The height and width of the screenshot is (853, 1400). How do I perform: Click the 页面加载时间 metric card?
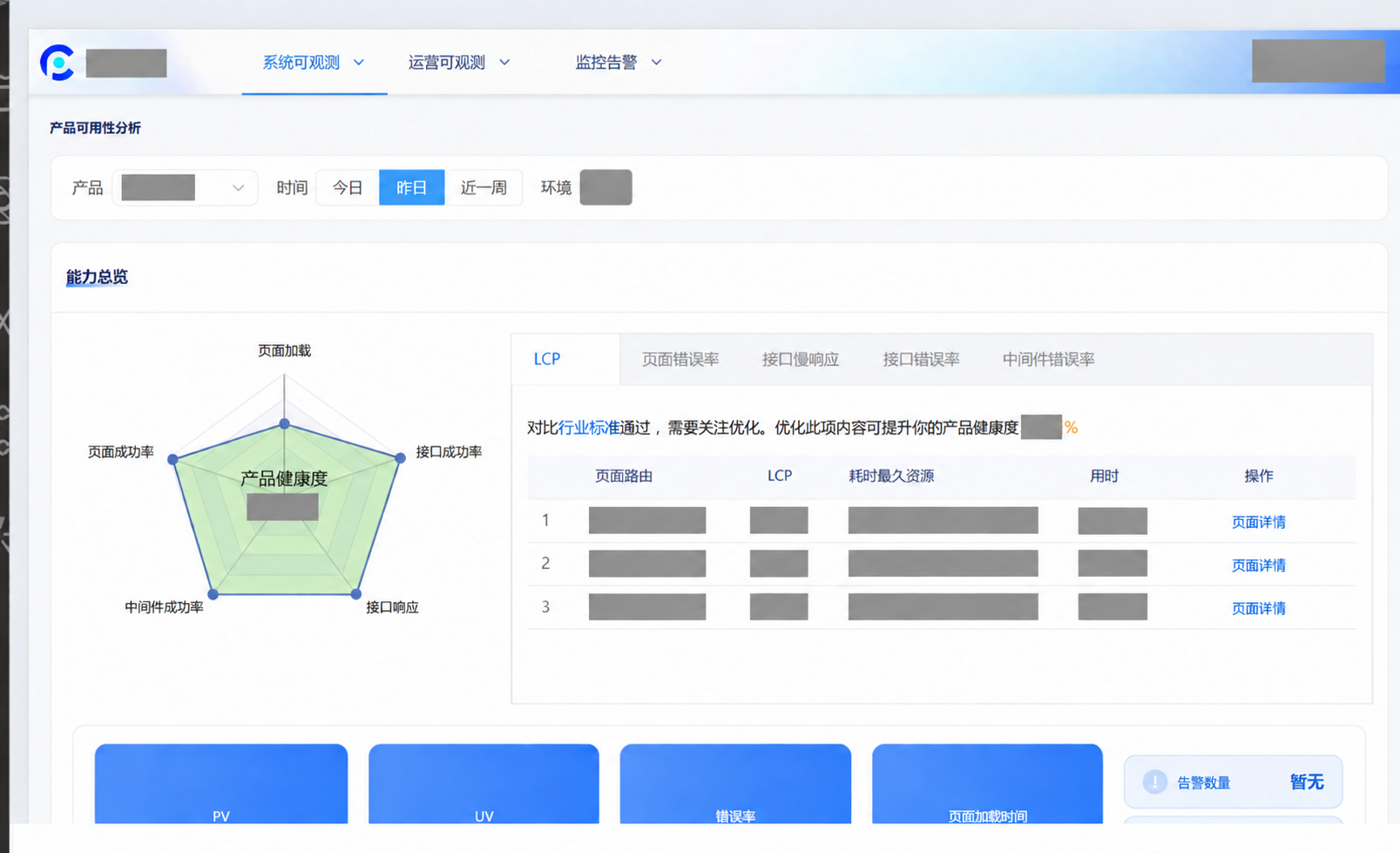pos(987,783)
